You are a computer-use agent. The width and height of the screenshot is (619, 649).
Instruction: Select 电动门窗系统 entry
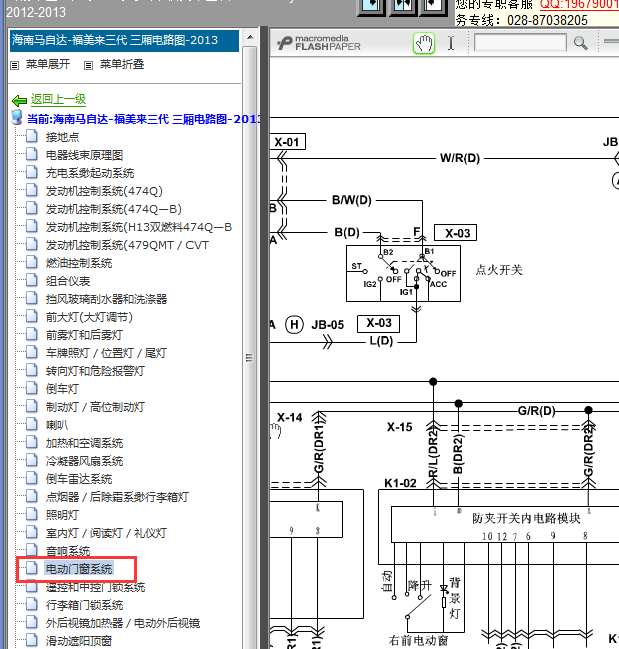[x=79, y=569]
